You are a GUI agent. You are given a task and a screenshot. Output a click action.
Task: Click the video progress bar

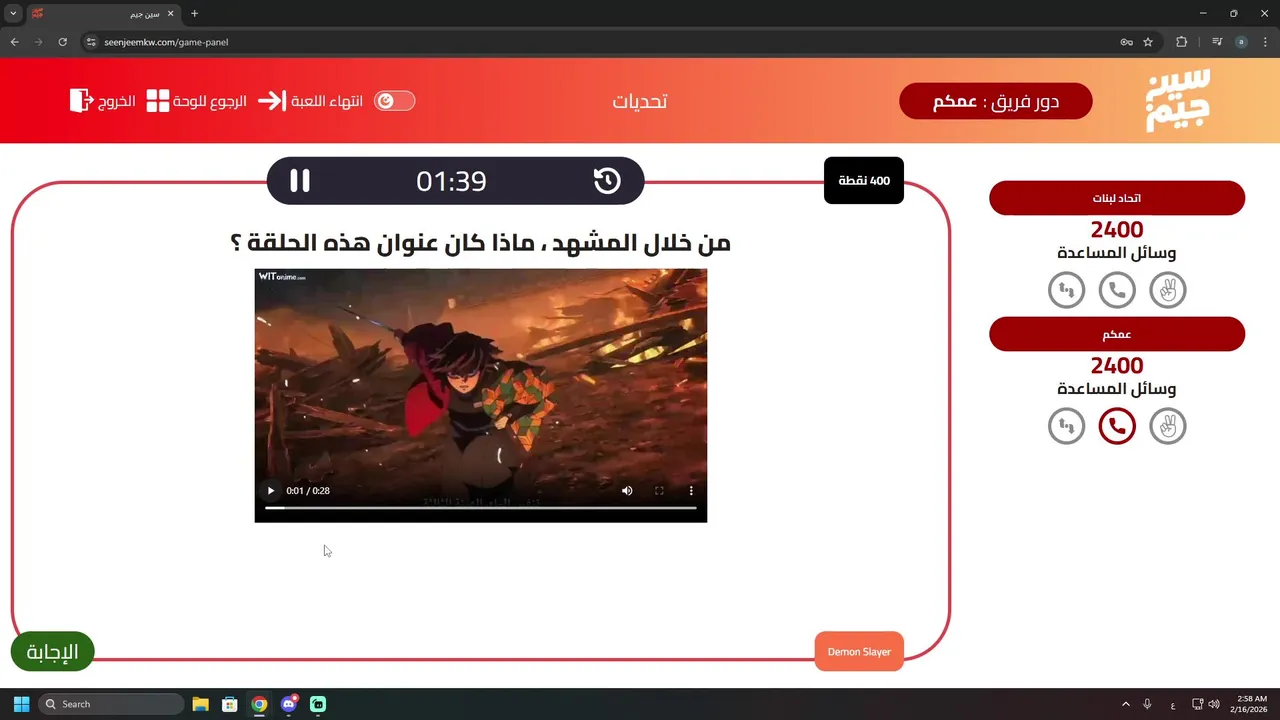(480, 508)
